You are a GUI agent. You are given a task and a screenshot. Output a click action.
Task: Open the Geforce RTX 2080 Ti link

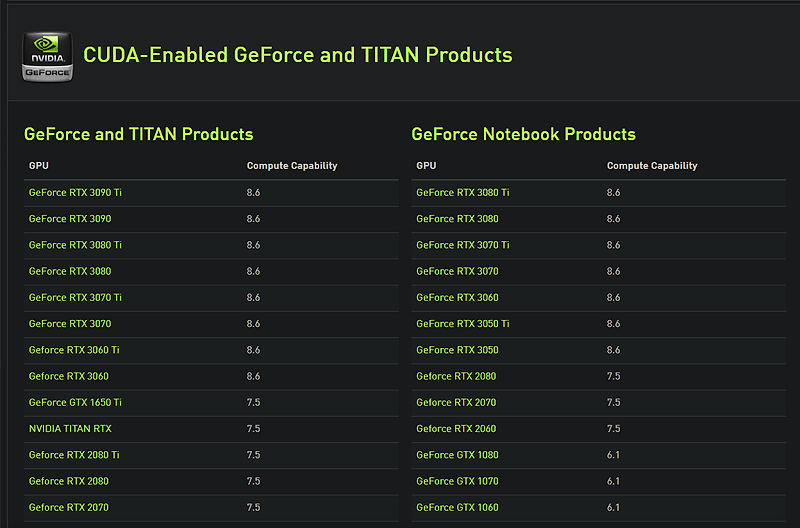point(74,455)
